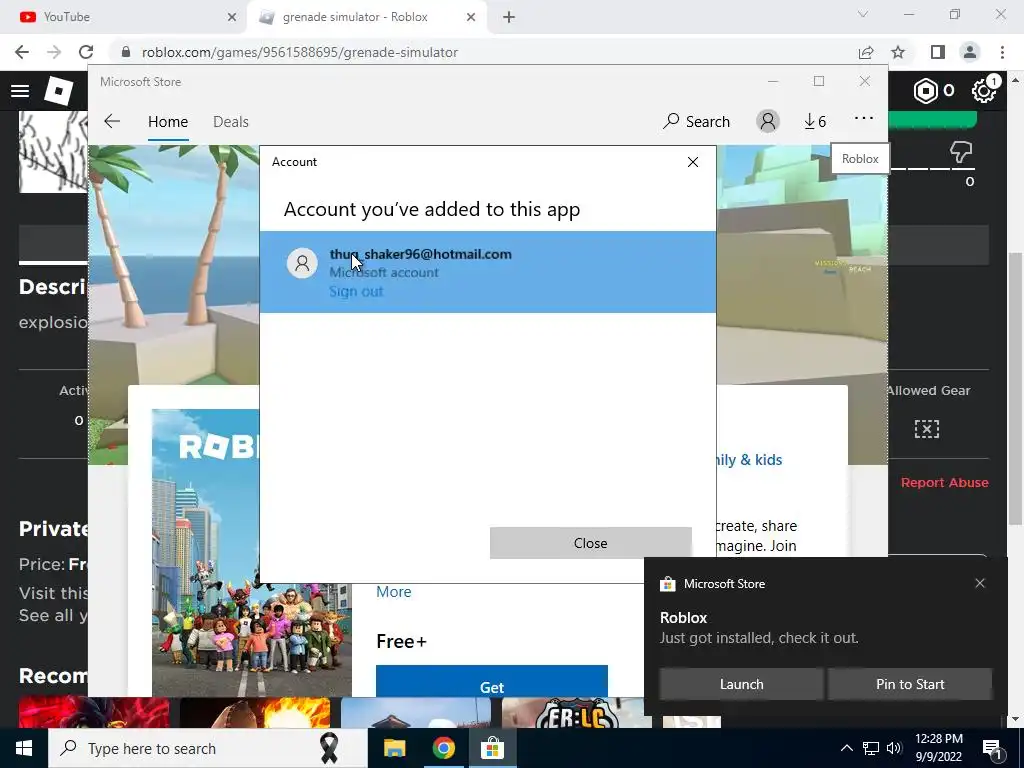Open a new Chrome tab
Viewport: 1024px width, 768px height.
coord(509,18)
